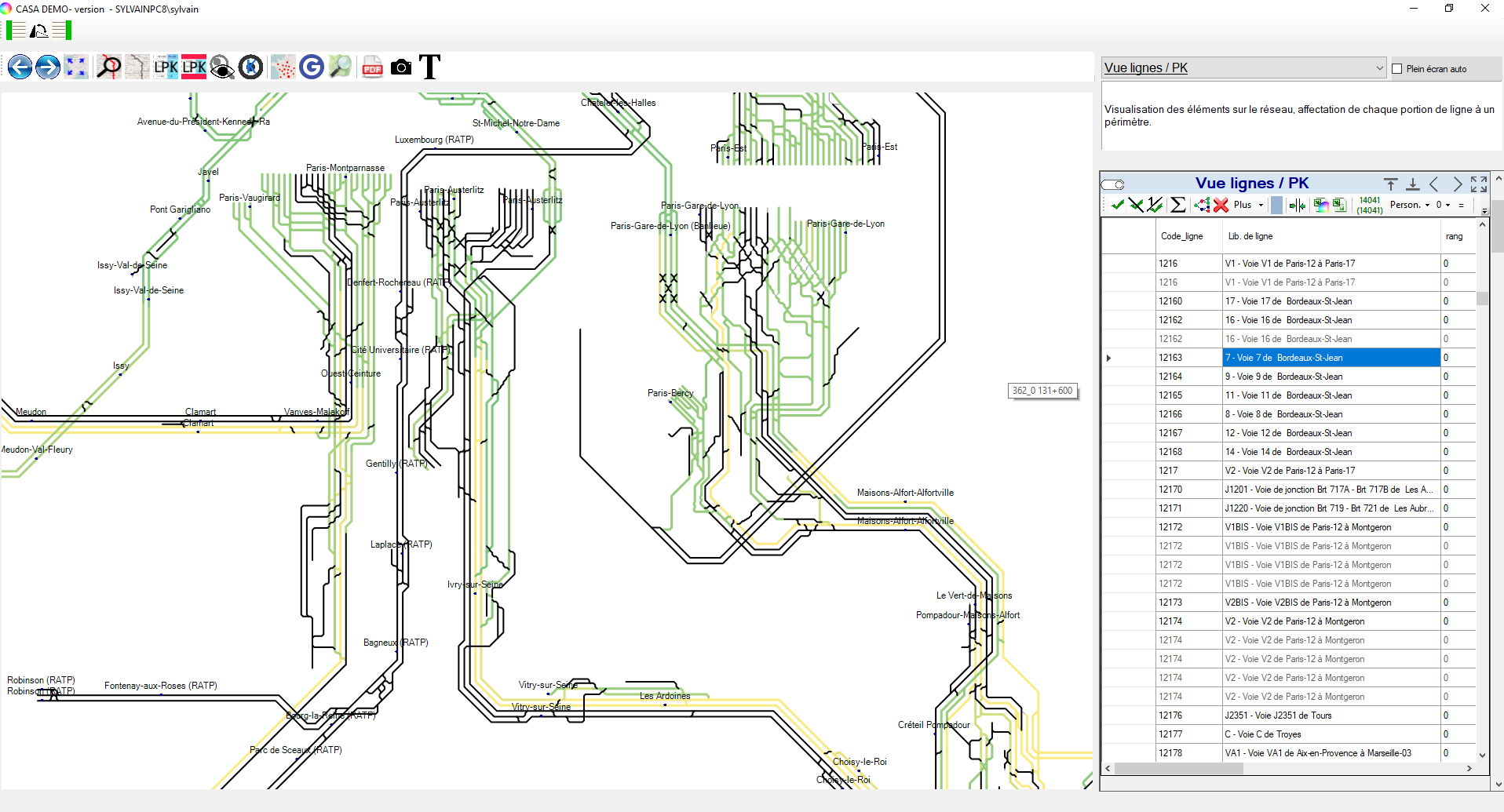Open the Vue lignes / PK view dropdown
Image resolution: width=1504 pixels, height=812 pixels.
1379,68
